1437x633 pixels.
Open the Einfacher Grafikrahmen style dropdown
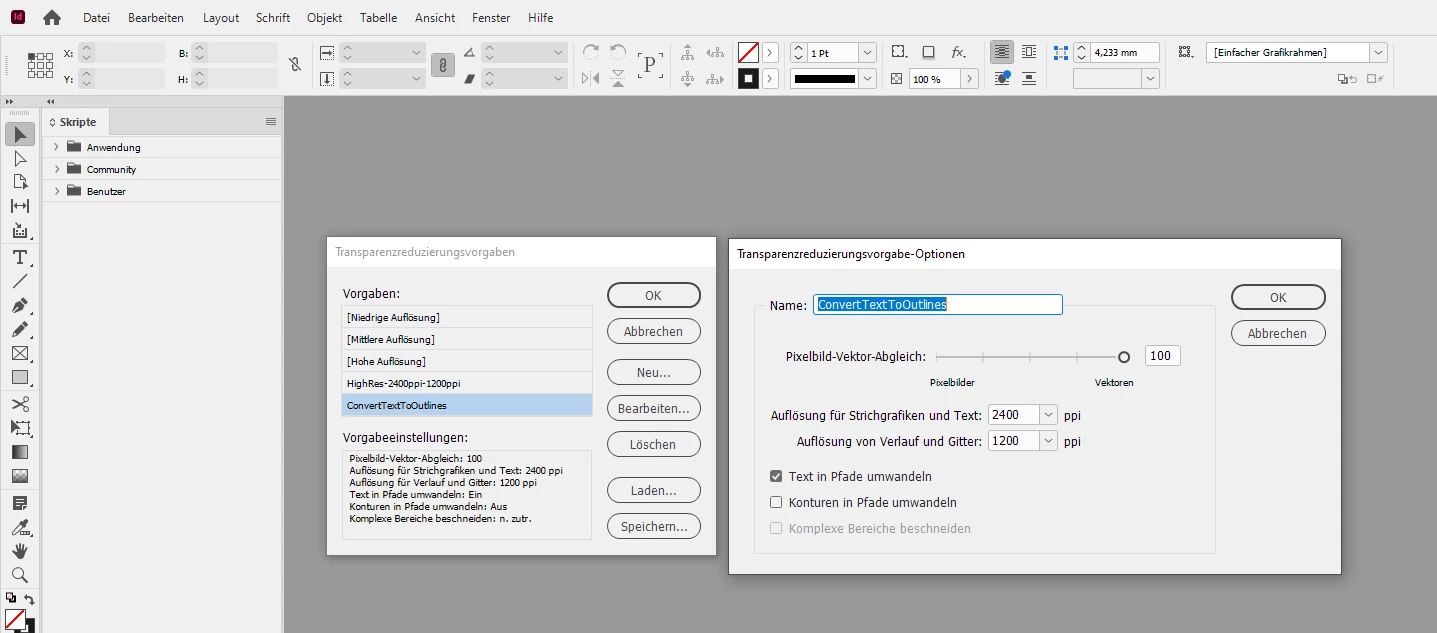1378,52
